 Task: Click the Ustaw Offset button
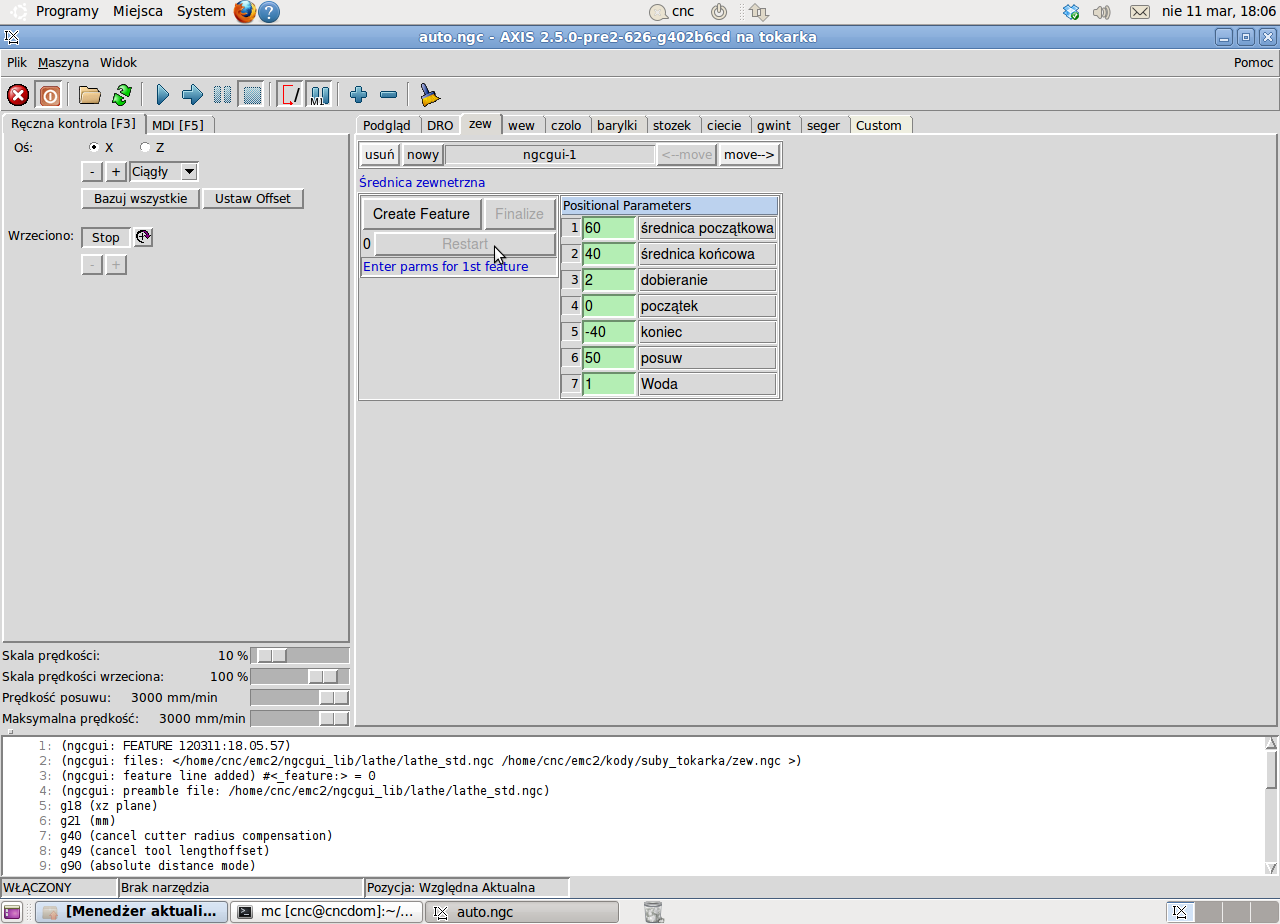pos(253,198)
